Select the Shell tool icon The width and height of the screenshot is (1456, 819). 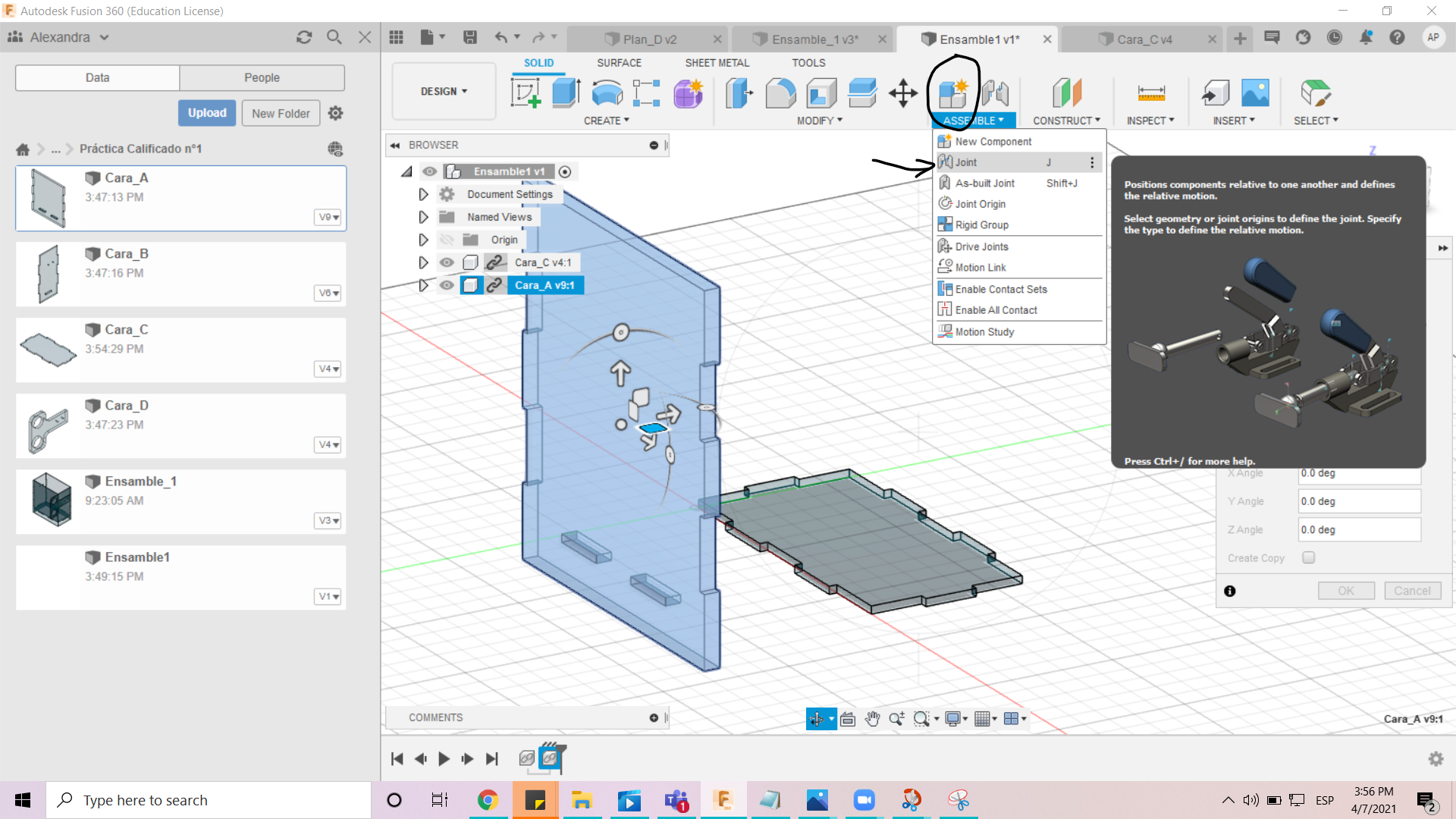[821, 93]
